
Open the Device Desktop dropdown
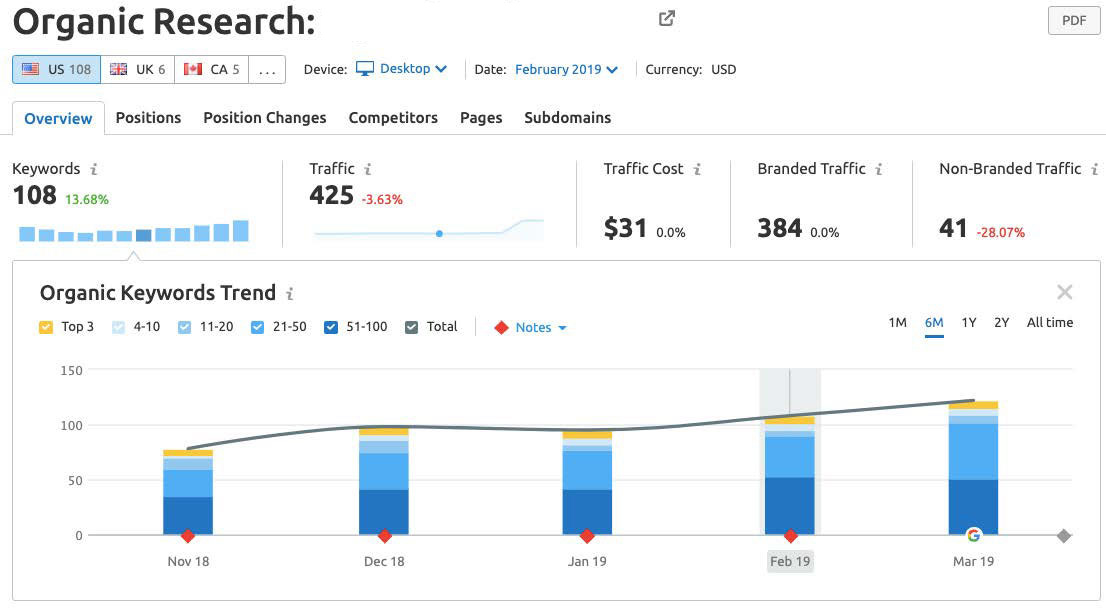(x=403, y=69)
